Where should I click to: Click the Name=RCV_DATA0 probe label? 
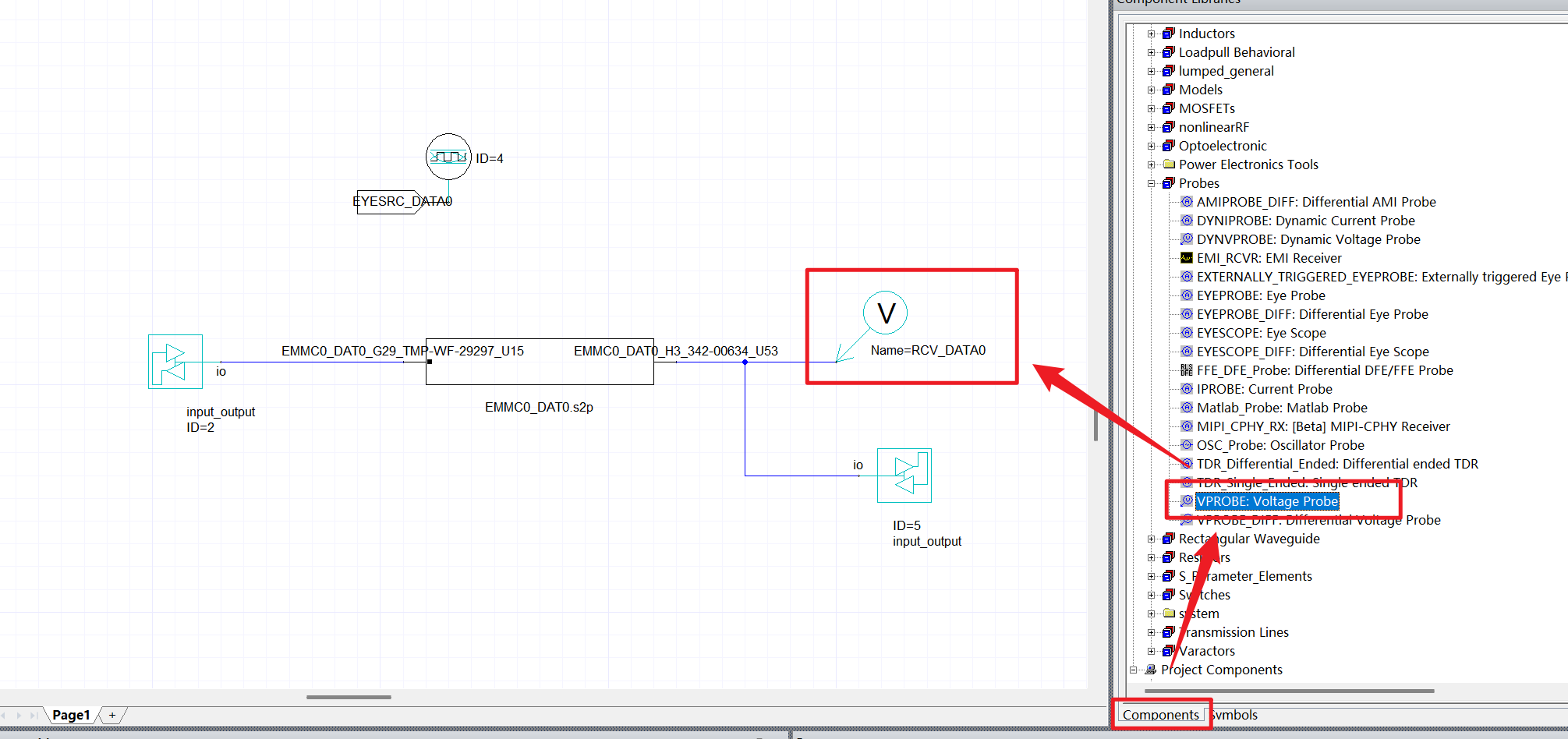click(x=928, y=350)
